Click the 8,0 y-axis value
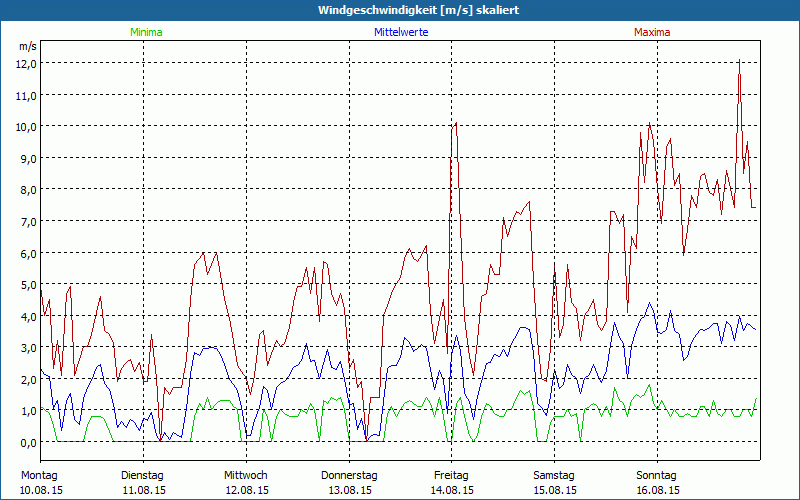The width and height of the screenshot is (800, 500). (29, 190)
